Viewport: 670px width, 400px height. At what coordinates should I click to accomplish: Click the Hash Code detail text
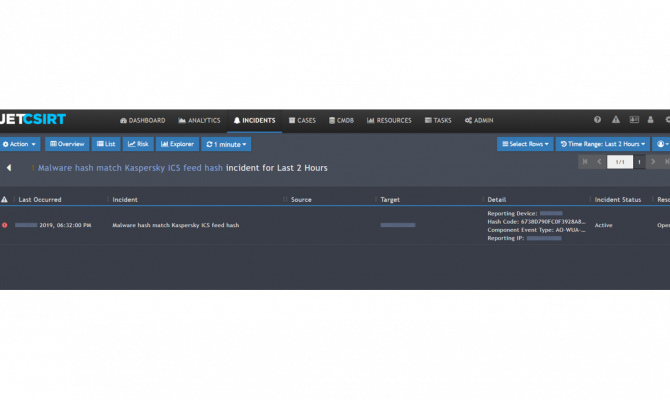[x=536, y=222]
